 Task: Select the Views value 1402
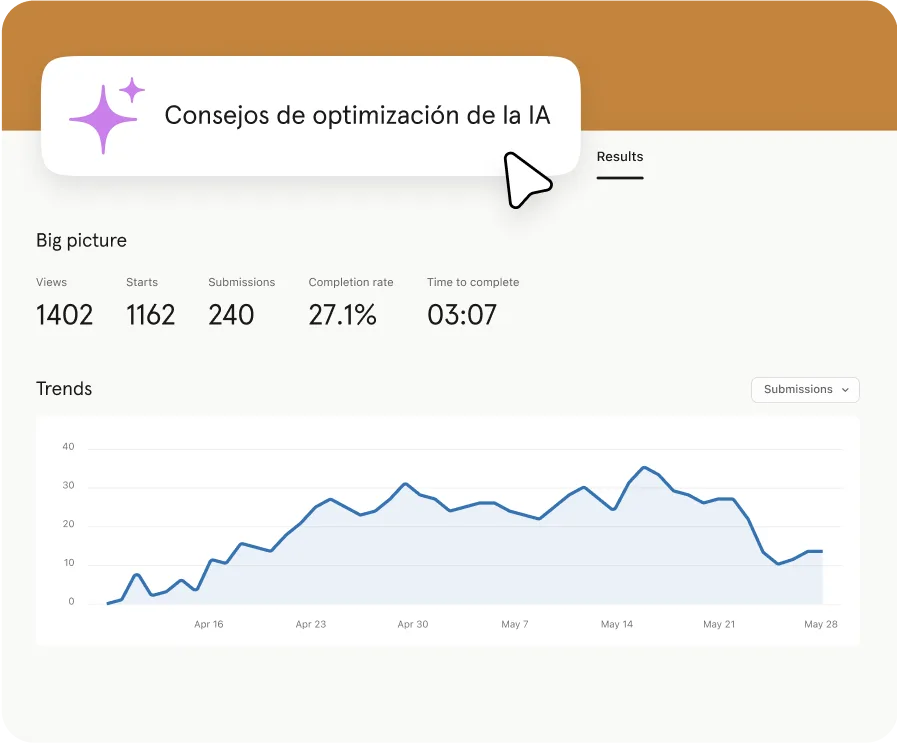coord(64,315)
